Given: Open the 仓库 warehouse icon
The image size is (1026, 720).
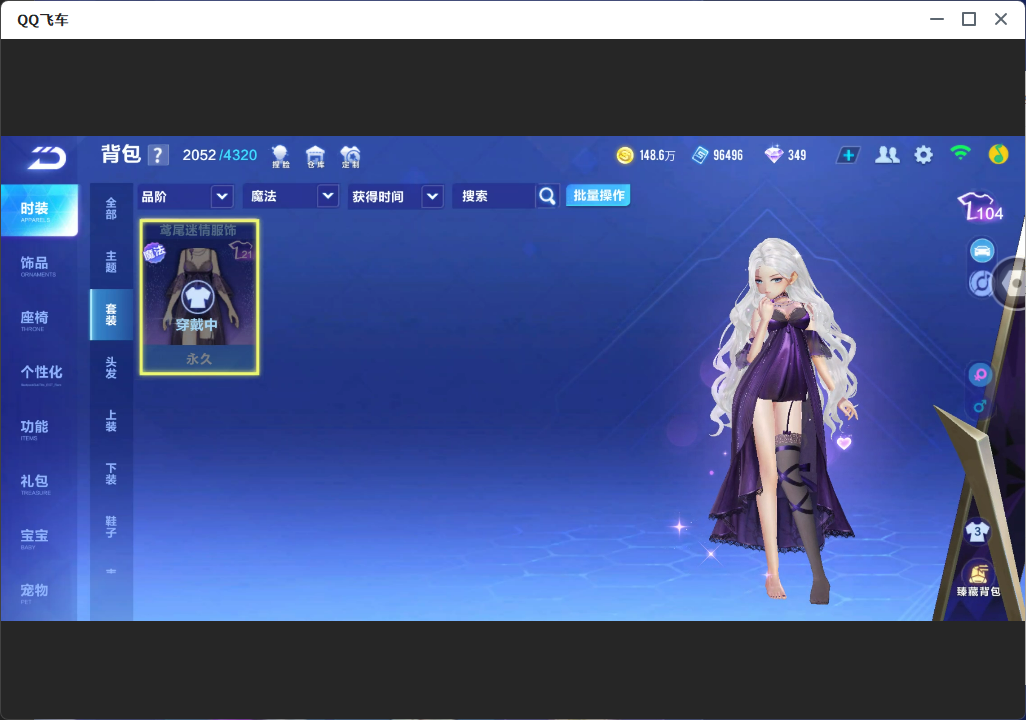Looking at the screenshot, I should tap(315, 156).
